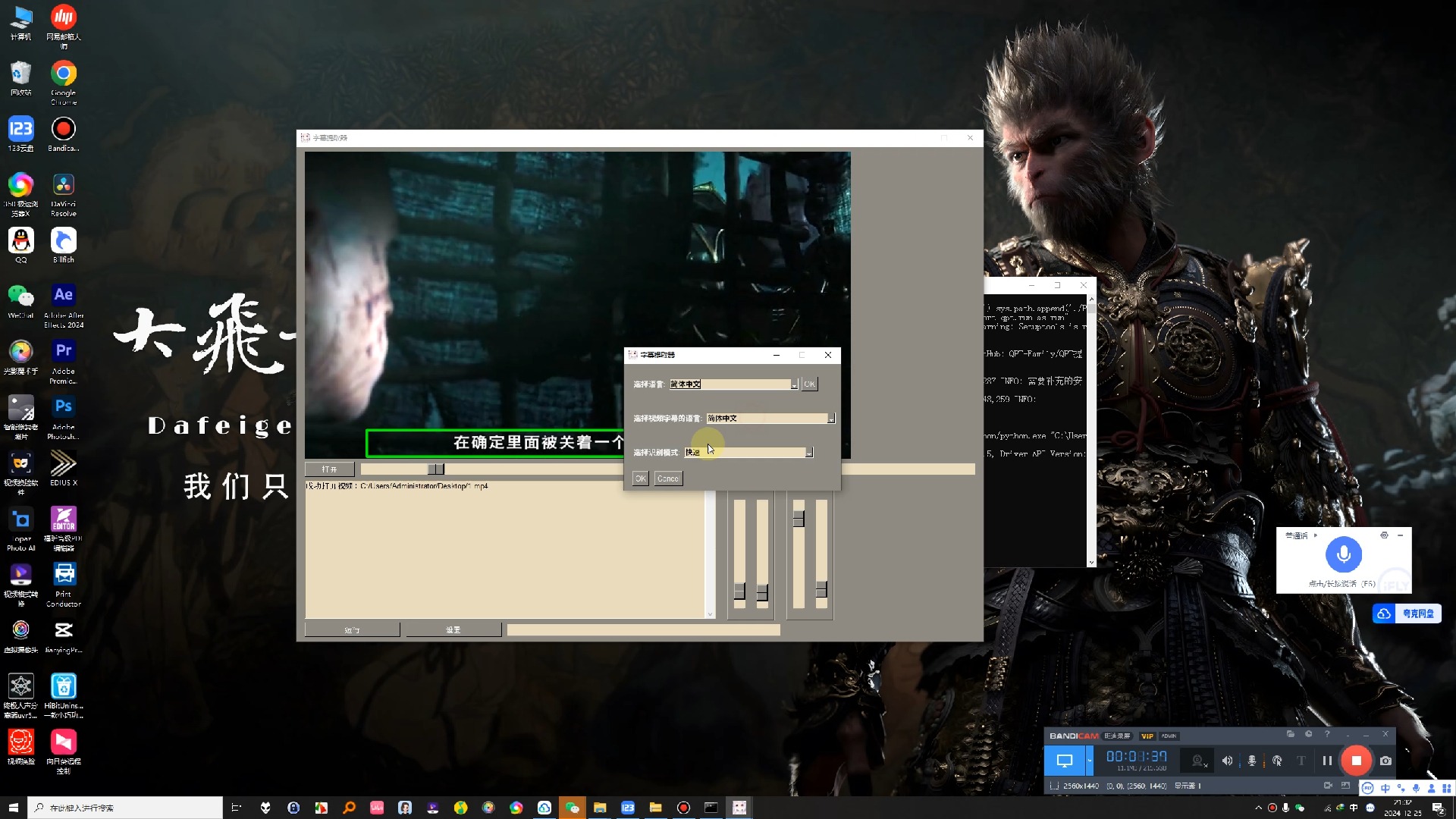Enable Bandicam mouse click effect icon

pos(1277,761)
